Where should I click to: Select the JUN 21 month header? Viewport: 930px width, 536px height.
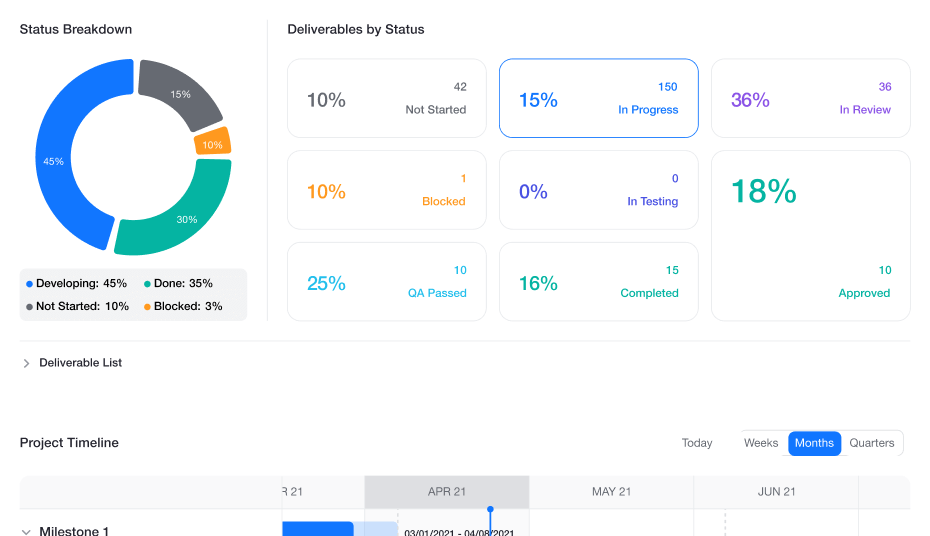click(776, 492)
